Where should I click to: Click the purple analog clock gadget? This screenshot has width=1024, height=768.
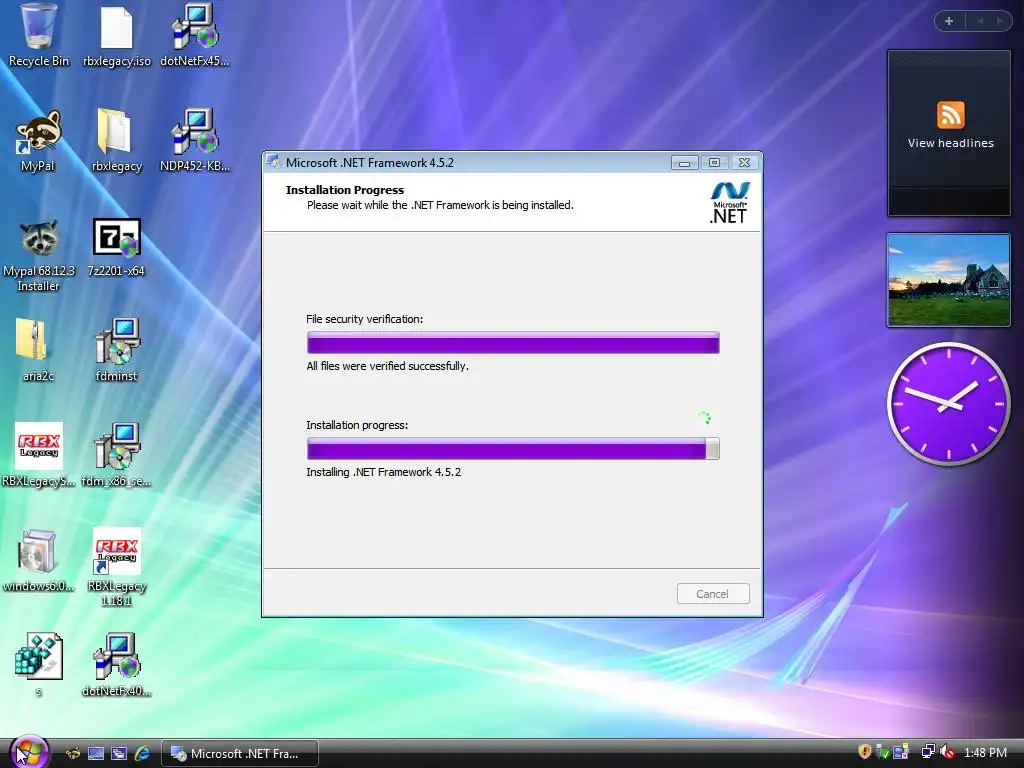pyautogui.click(x=948, y=404)
